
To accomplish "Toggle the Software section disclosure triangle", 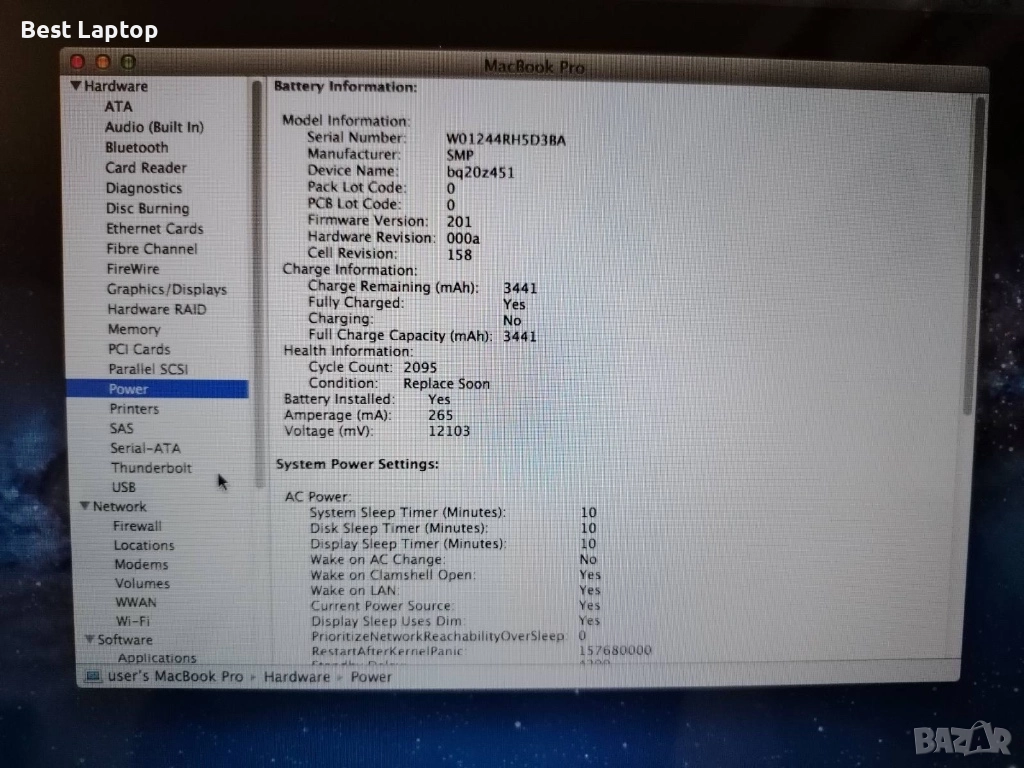I will point(89,640).
